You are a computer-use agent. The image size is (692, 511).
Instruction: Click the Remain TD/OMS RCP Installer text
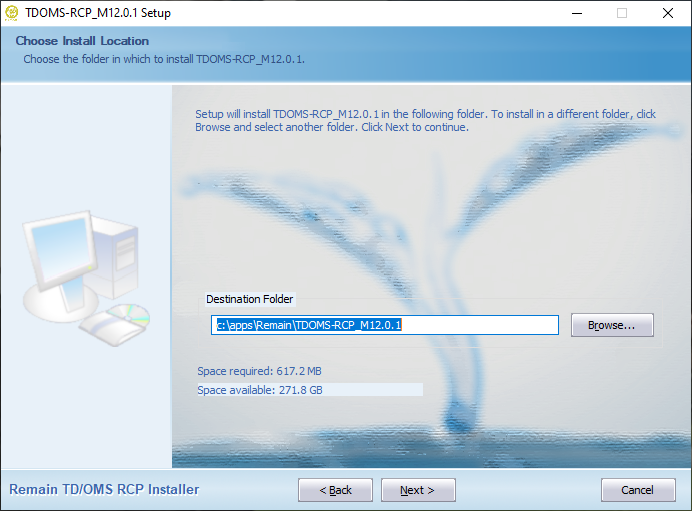(x=104, y=489)
